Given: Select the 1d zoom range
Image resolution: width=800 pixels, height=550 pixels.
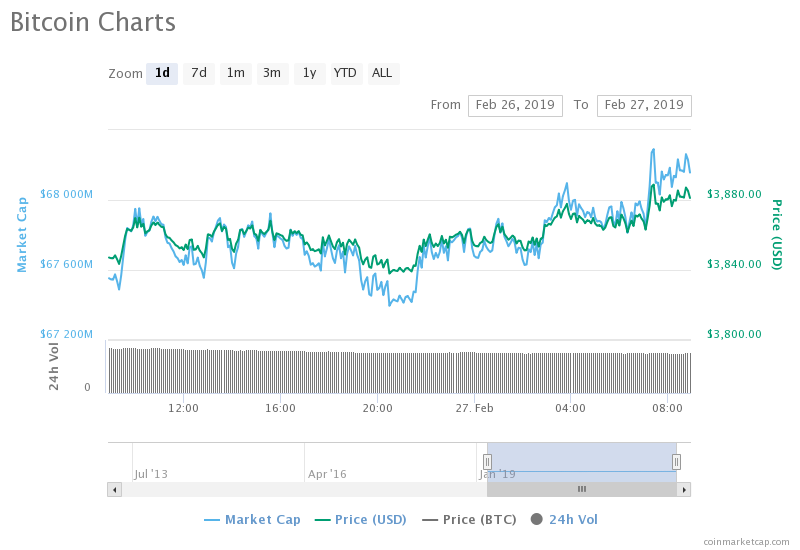Looking at the screenshot, I should (162, 73).
